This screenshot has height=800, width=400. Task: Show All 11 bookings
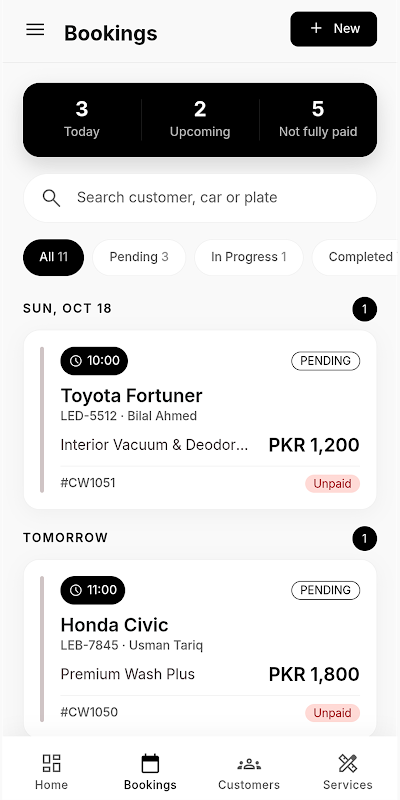pos(54,257)
